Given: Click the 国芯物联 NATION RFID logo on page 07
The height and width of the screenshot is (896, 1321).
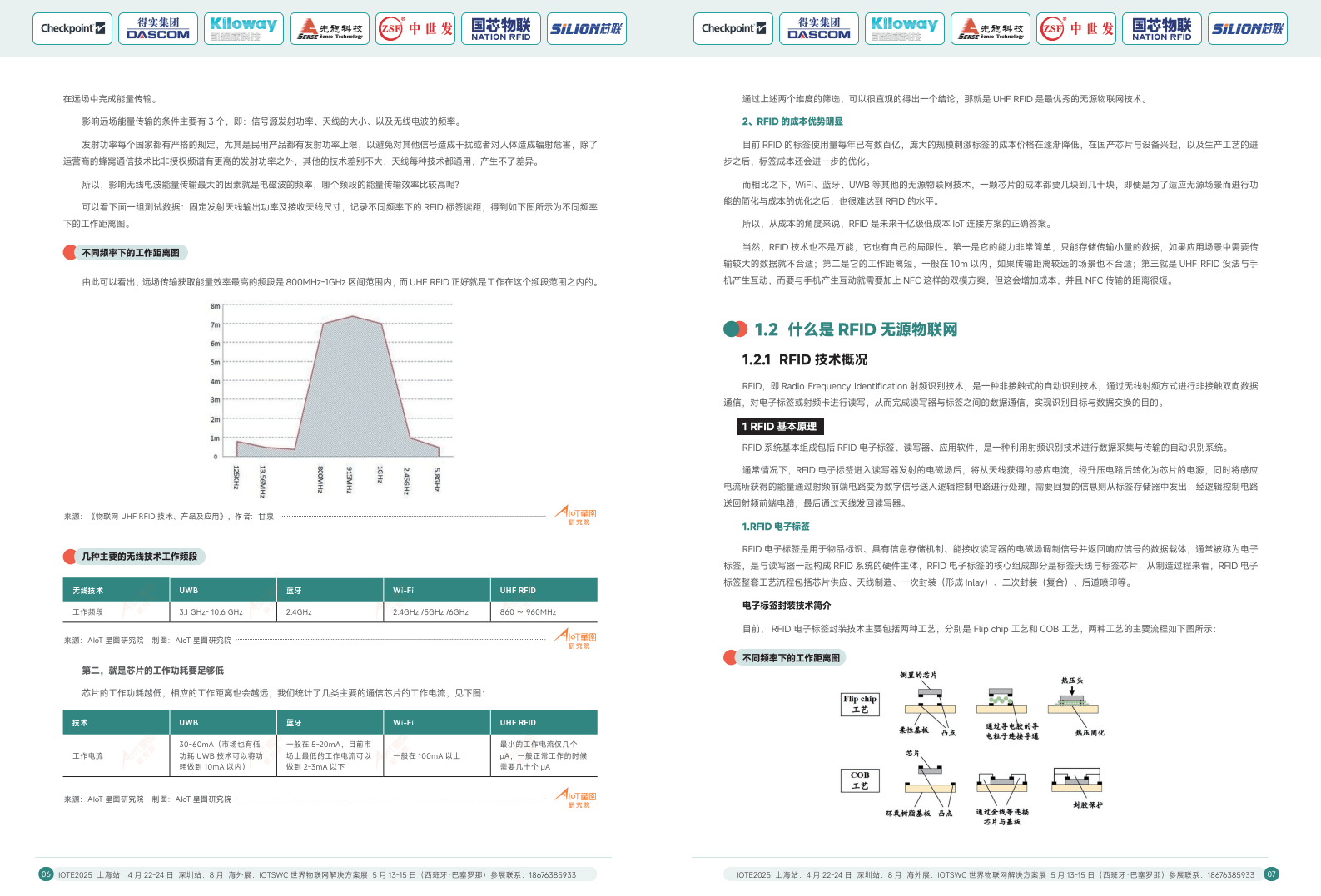Looking at the screenshot, I should 1162,28.
